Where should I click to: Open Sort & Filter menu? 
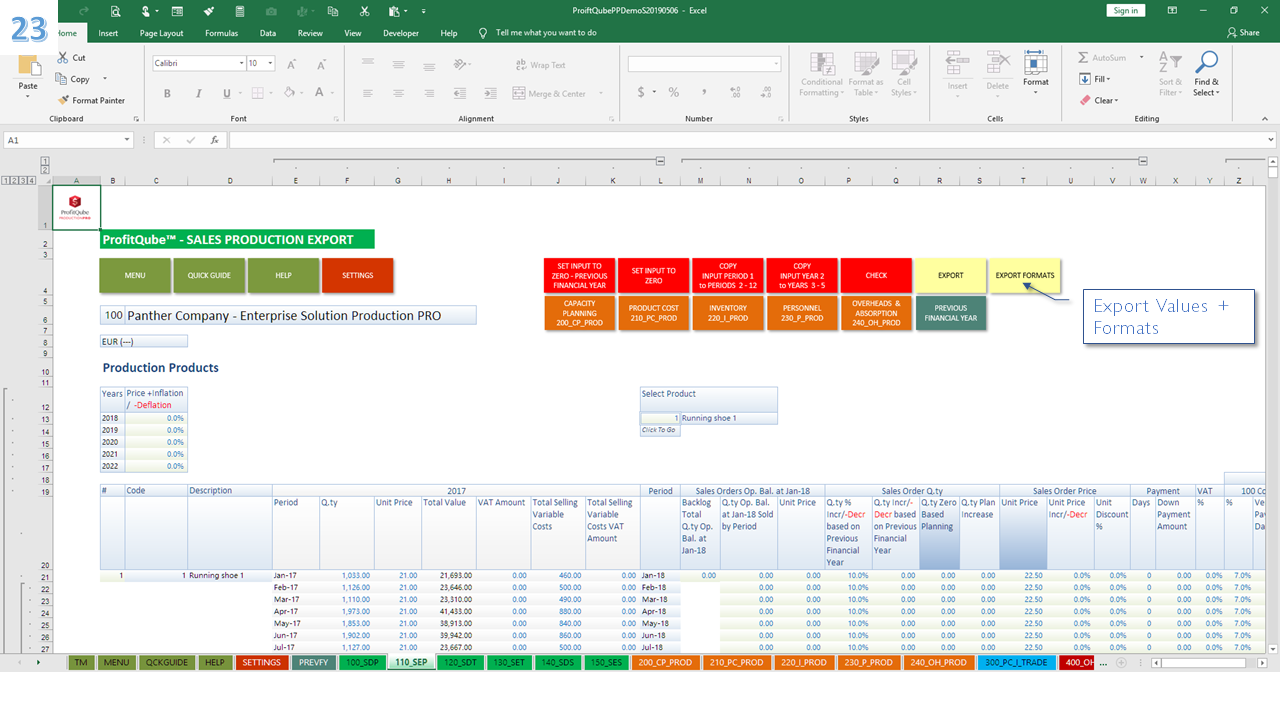pos(1170,74)
